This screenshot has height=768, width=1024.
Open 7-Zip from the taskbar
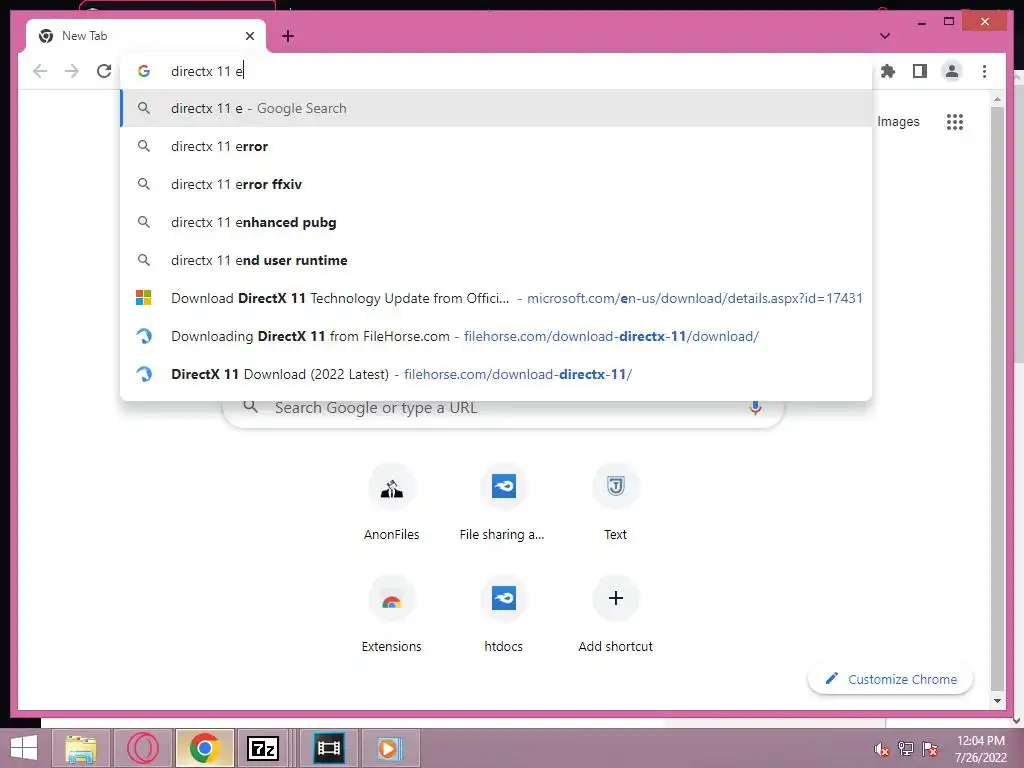point(263,748)
